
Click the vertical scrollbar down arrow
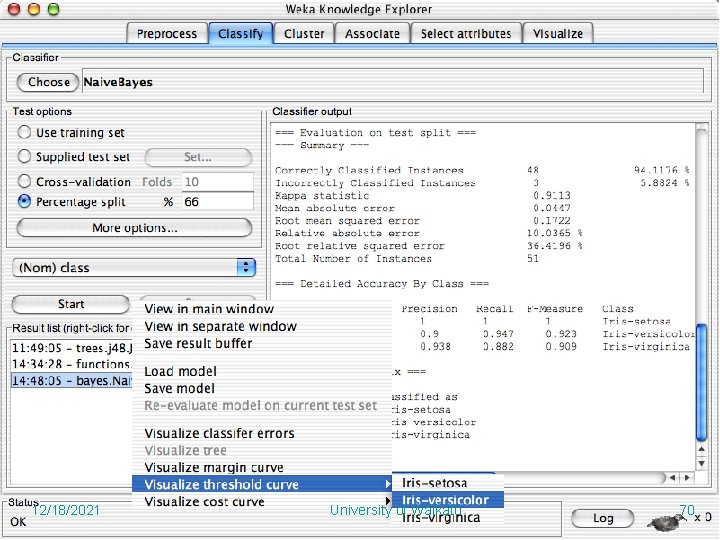[x=701, y=463]
